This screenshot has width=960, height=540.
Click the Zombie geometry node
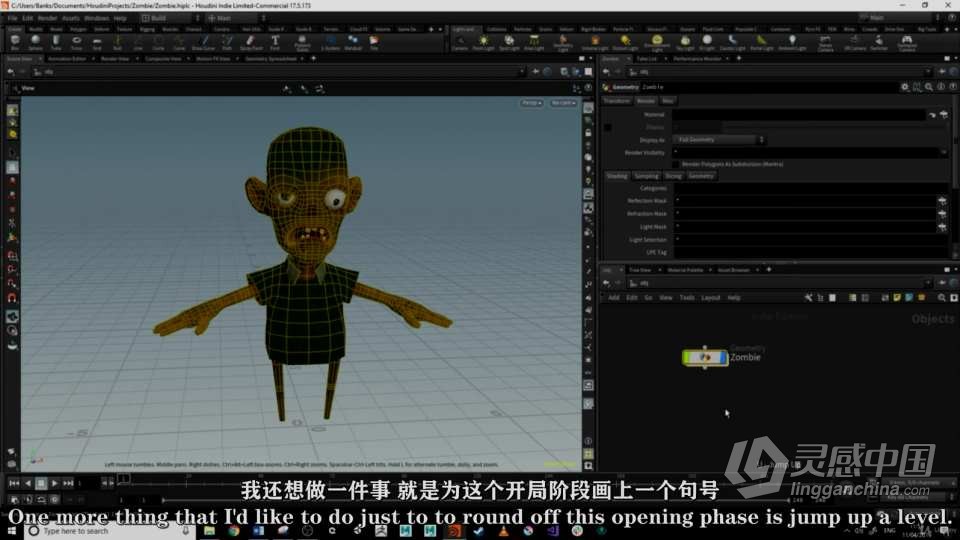click(705, 357)
